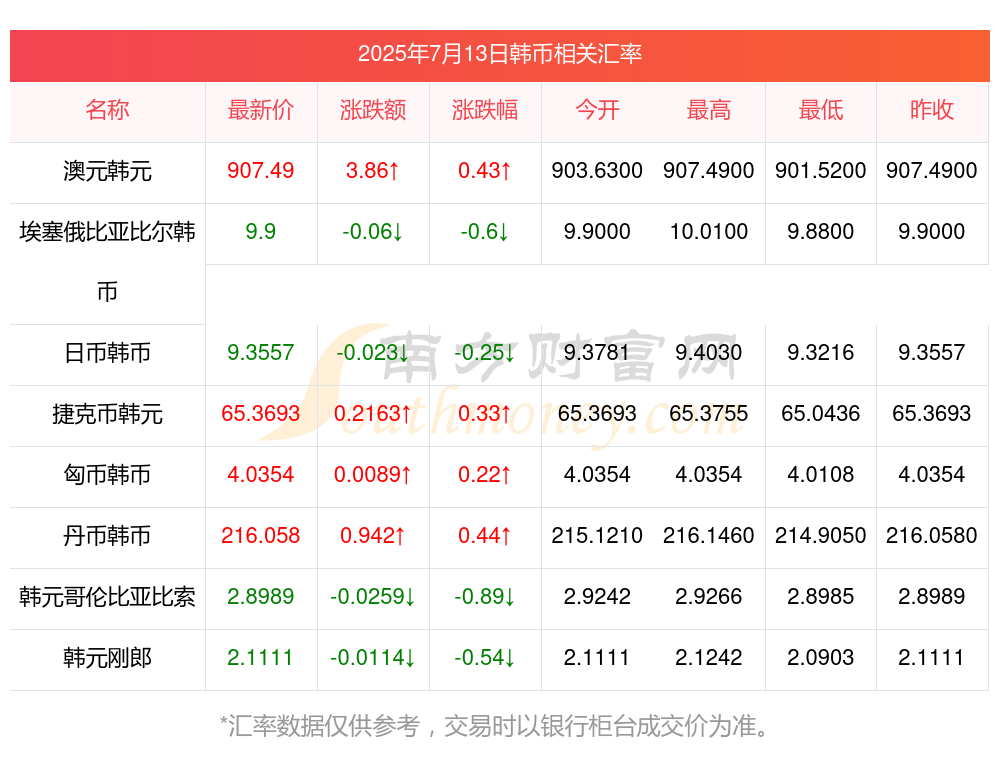Click the 捷克币韩元 row name
This screenshot has width=1000, height=757.
[x=107, y=414]
